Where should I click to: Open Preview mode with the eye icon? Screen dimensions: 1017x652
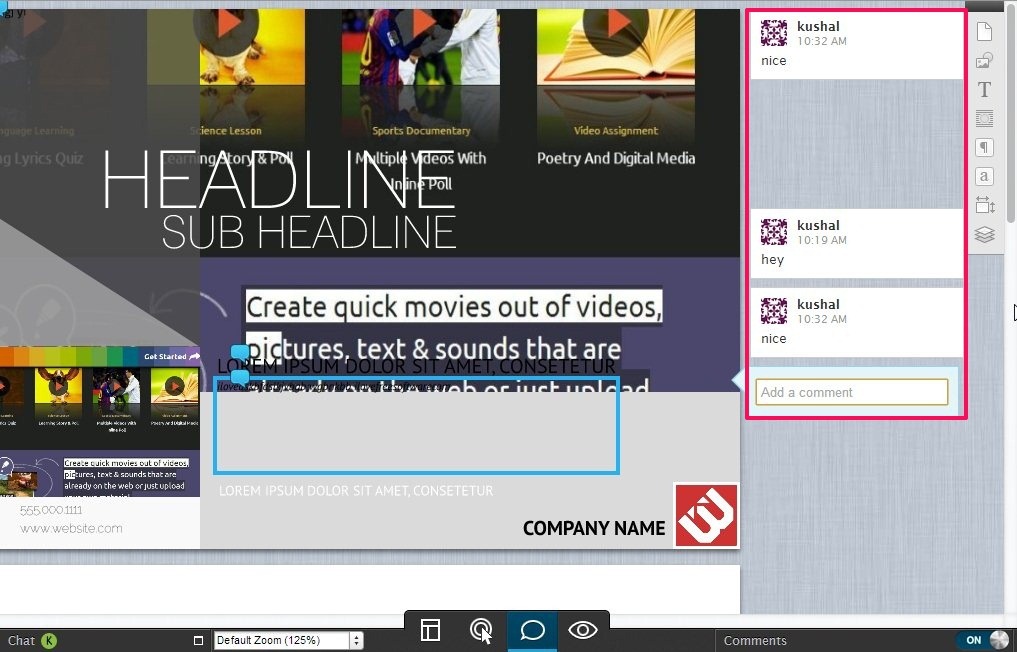582,630
